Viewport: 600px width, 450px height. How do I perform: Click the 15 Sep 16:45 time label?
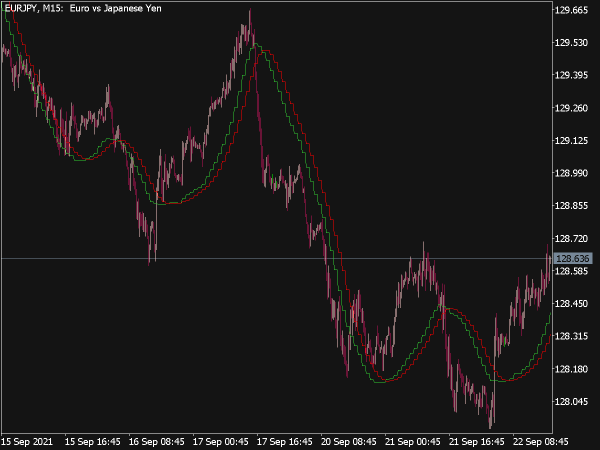coord(93,442)
